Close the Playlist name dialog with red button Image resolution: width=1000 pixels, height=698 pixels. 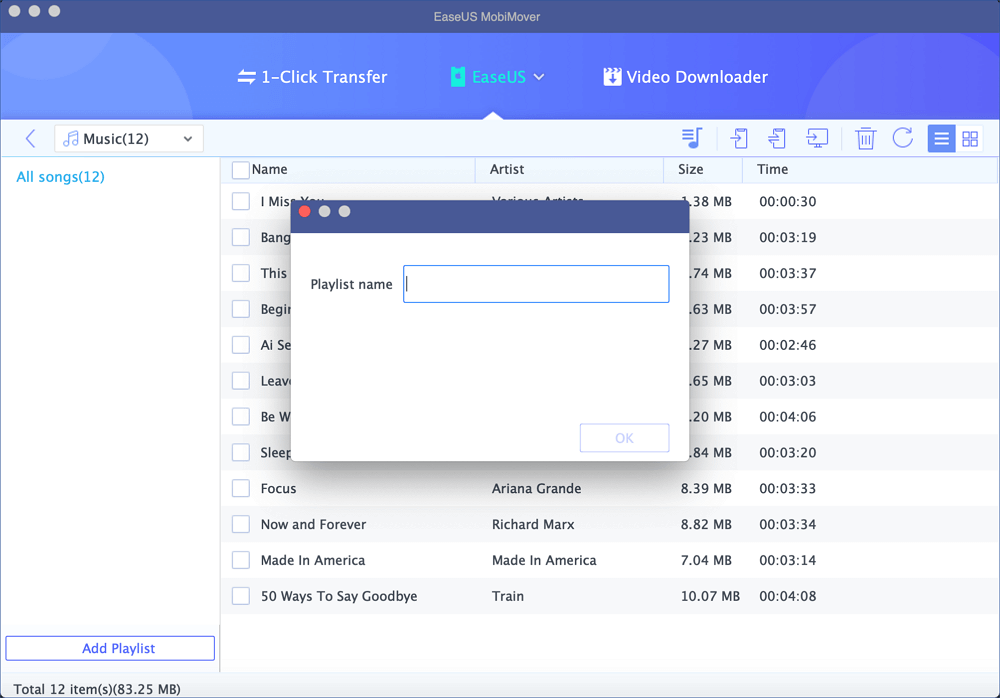click(305, 211)
